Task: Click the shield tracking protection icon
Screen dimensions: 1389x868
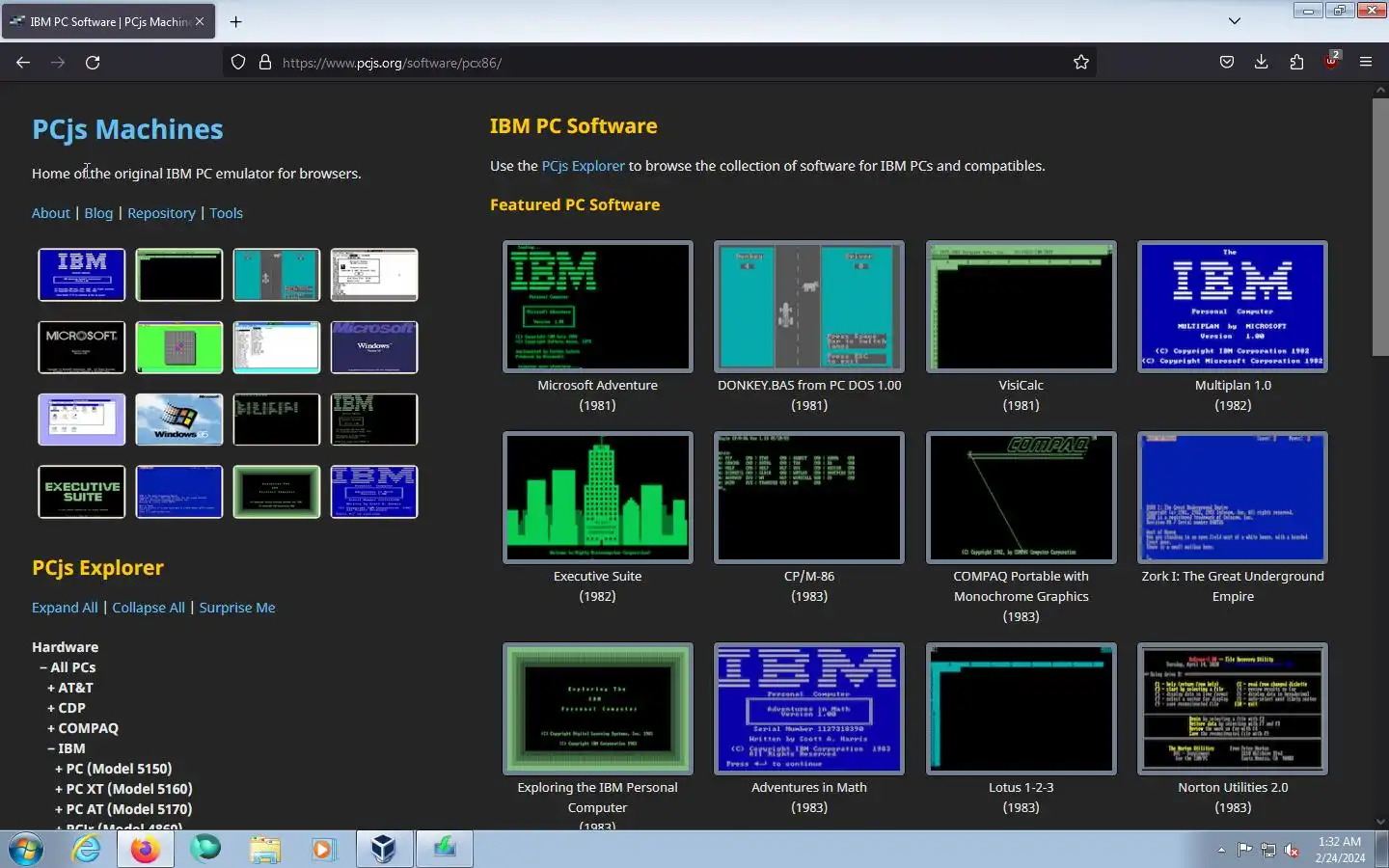Action: 238,63
